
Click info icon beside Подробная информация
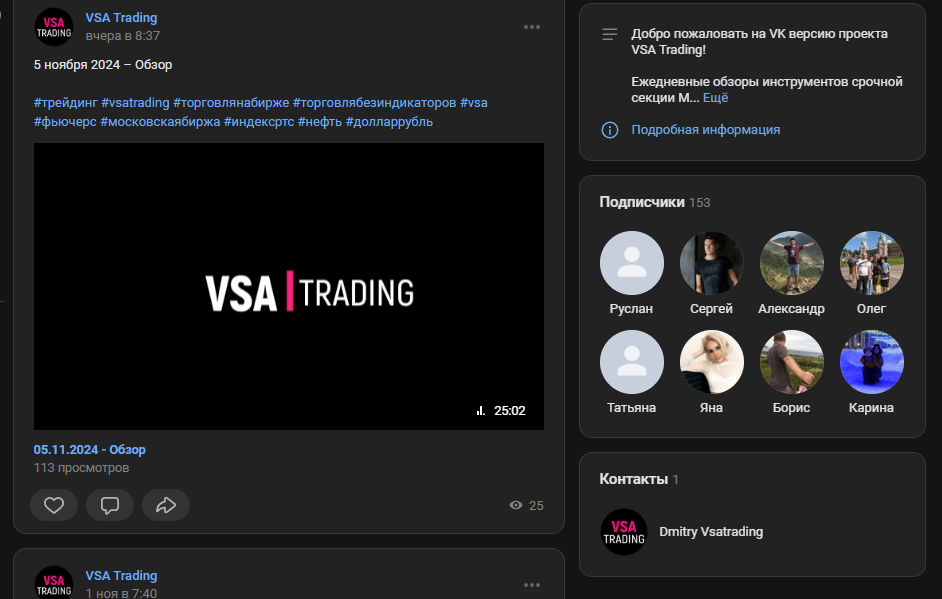tap(610, 130)
